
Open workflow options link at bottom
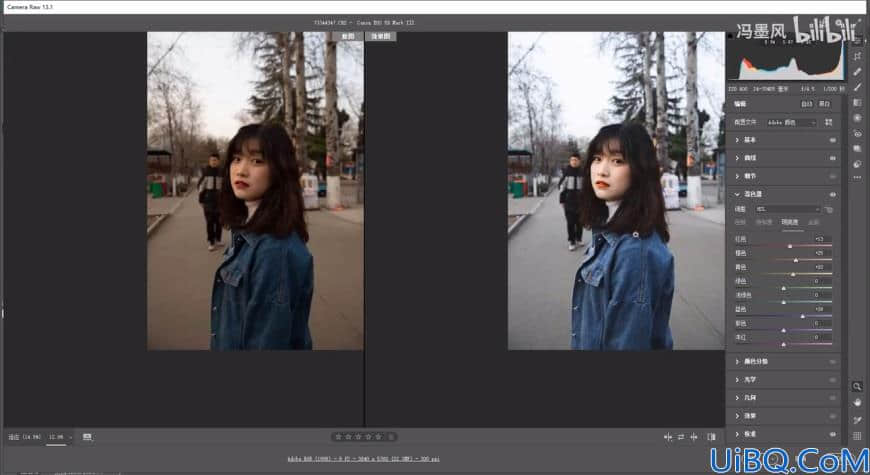(x=363, y=459)
